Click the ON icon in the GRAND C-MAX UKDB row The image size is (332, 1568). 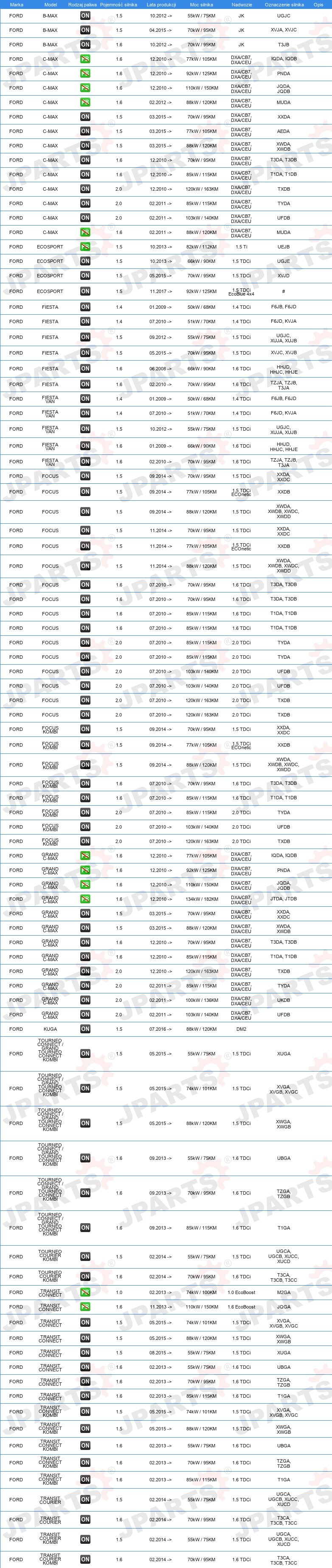pyautogui.click(x=85, y=1000)
